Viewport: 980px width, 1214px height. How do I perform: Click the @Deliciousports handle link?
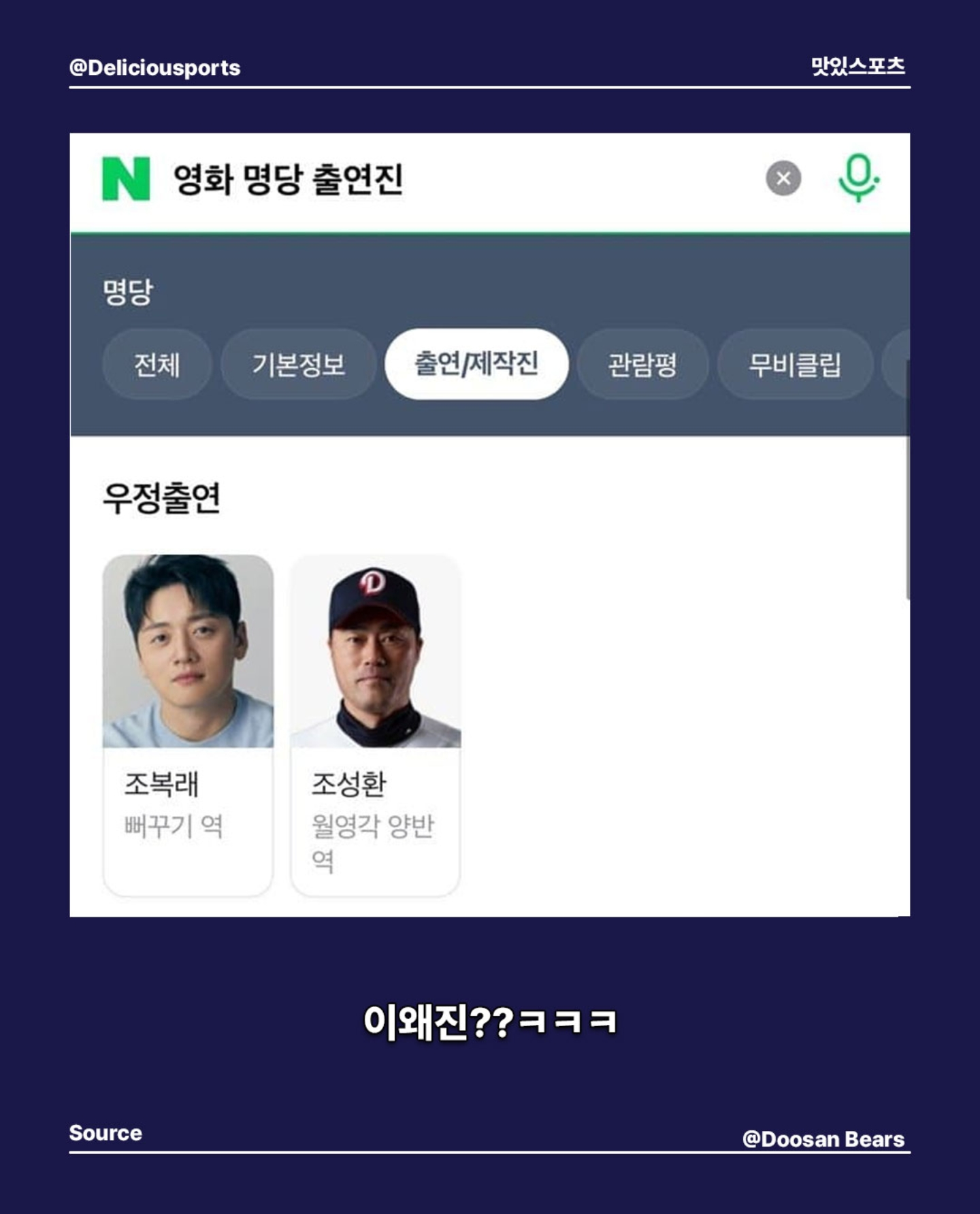tap(154, 68)
